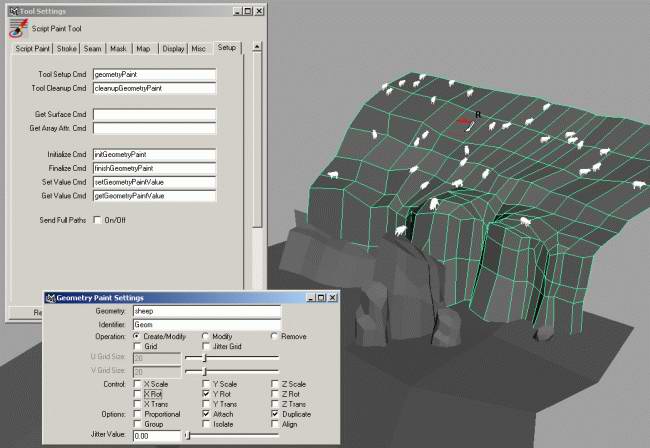Click the empty Get Surface Cmd field

(x=154, y=115)
